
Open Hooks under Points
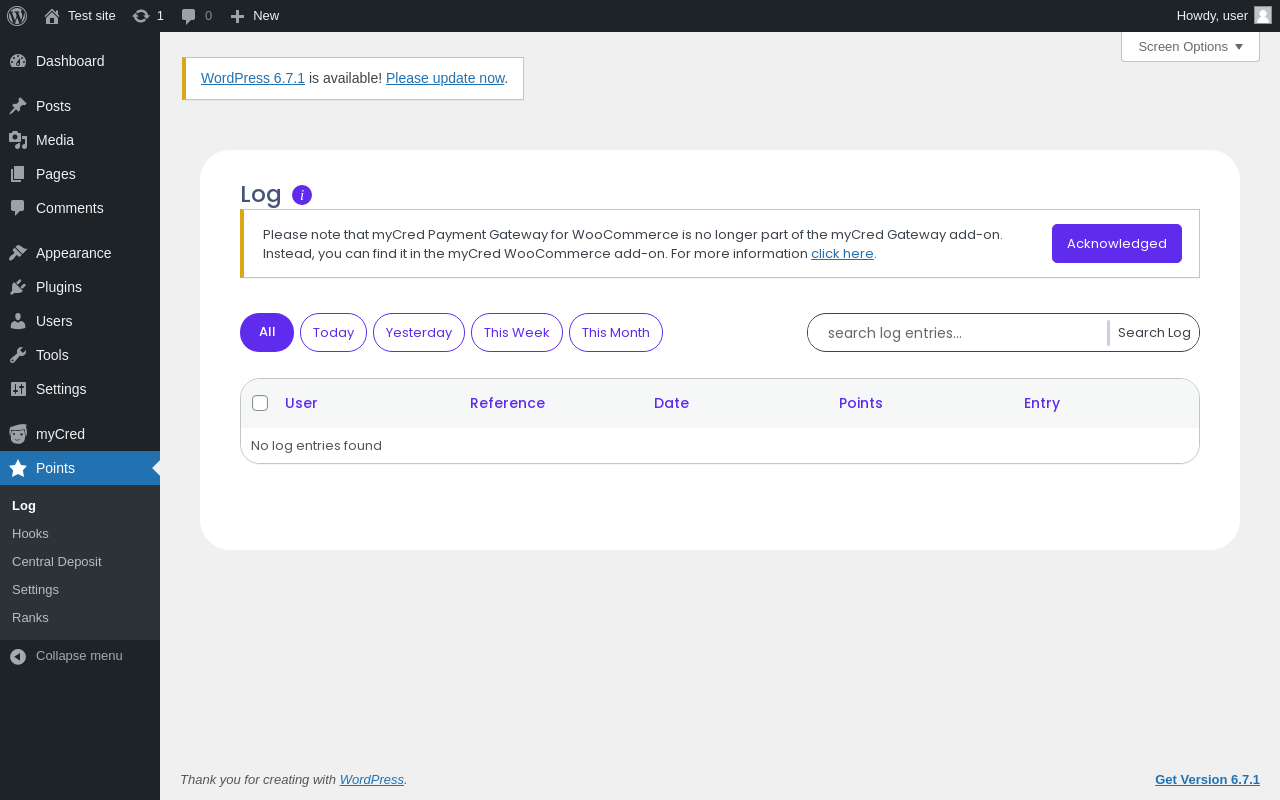click(30, 534)
